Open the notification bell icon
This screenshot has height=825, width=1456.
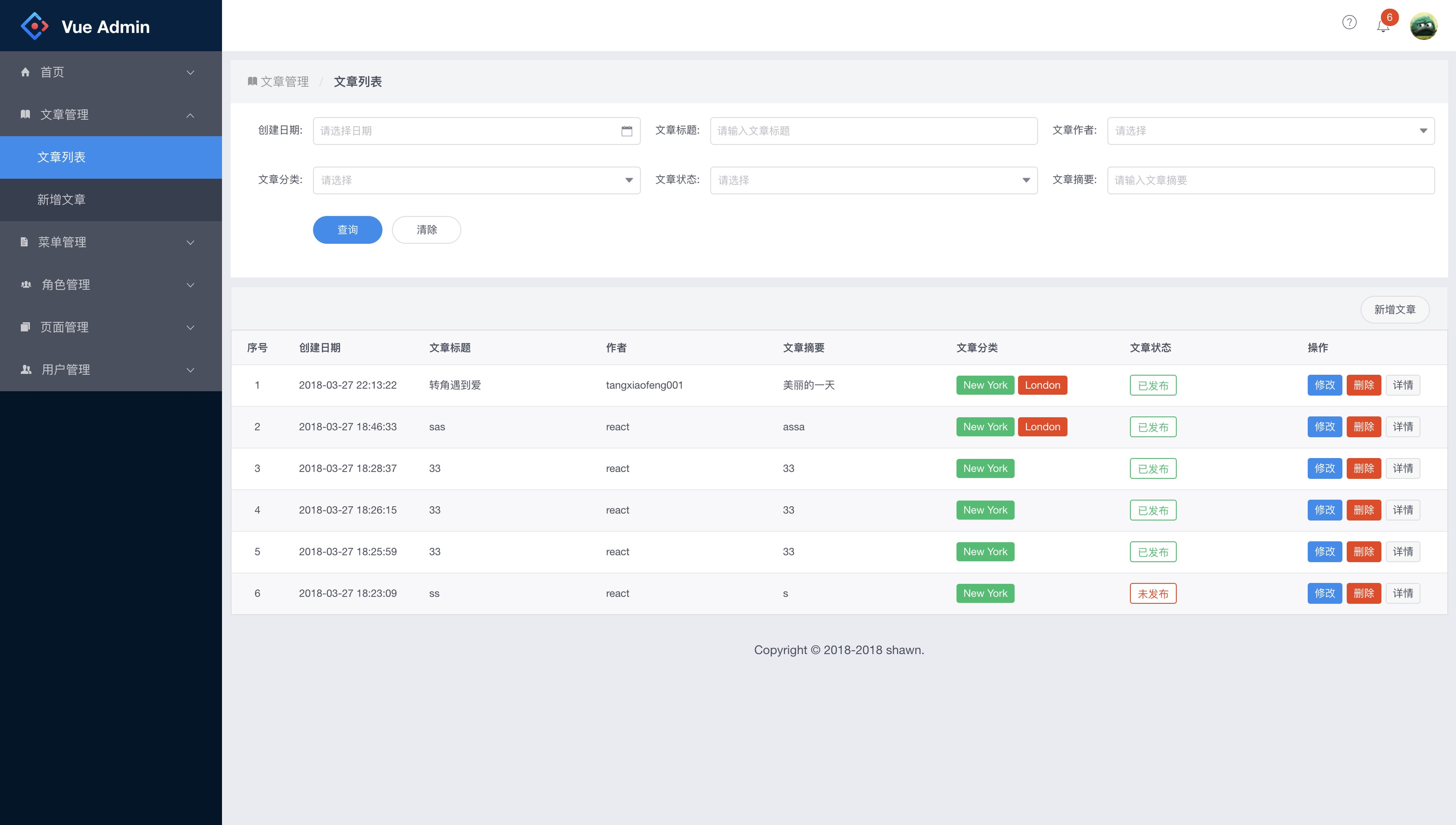[x=1383, y=26]
